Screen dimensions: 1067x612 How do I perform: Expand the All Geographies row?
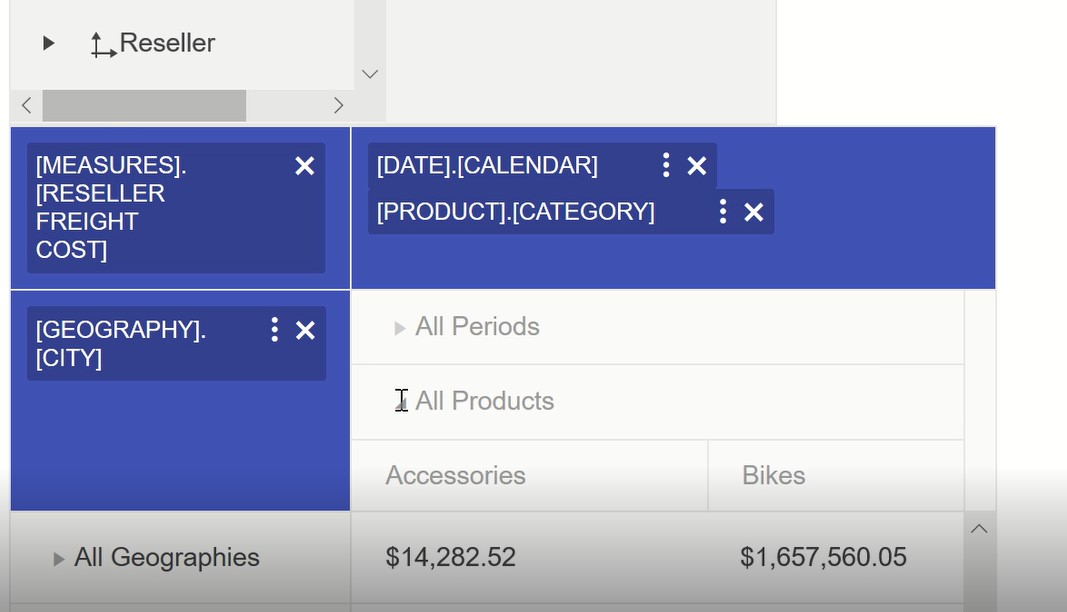click(x=59, y=559)
